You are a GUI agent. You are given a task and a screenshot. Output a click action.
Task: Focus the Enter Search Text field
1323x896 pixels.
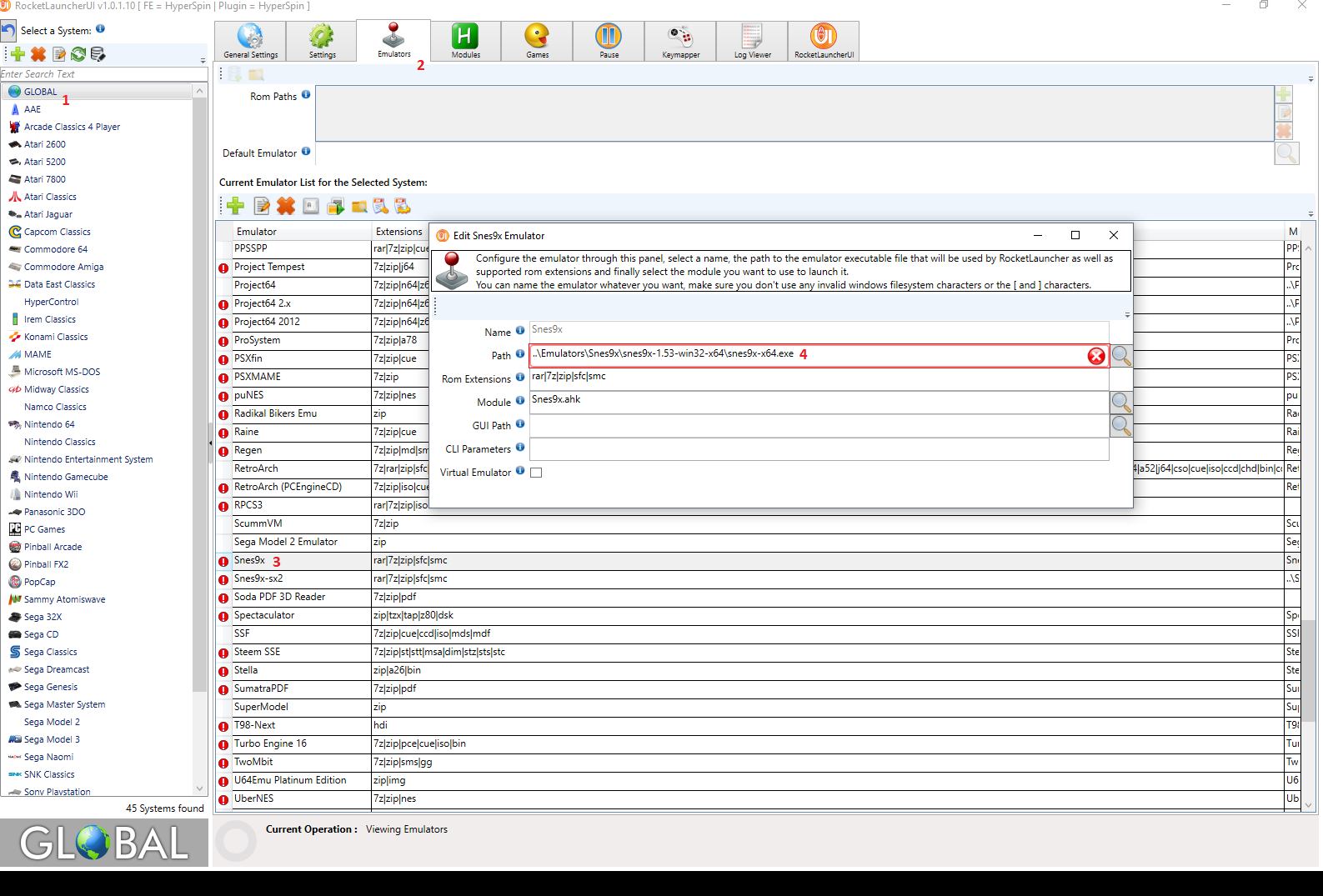tap(103, 74)
